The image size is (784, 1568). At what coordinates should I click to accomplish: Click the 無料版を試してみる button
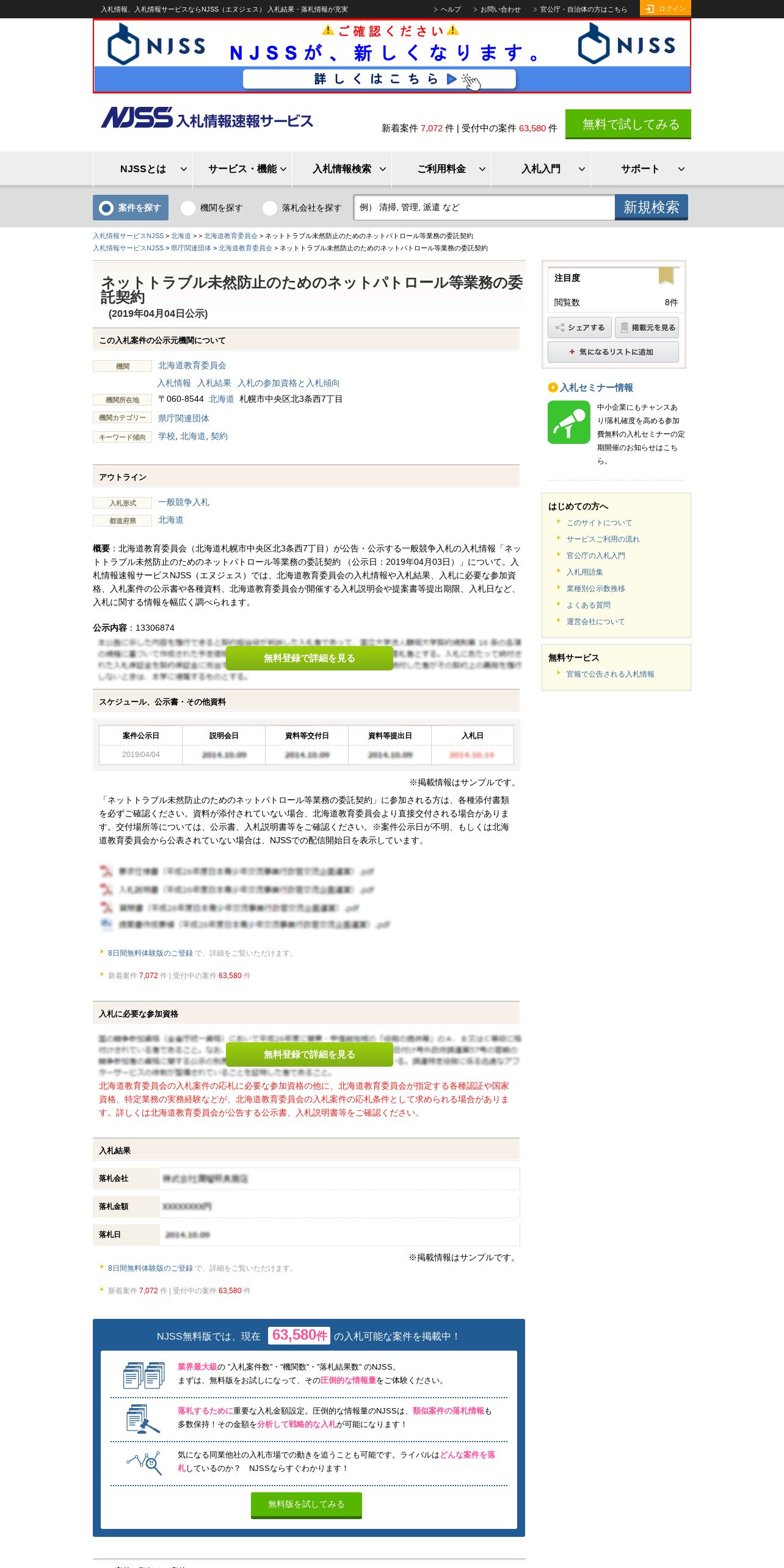pyautogui.click(x=307, y=1504)
